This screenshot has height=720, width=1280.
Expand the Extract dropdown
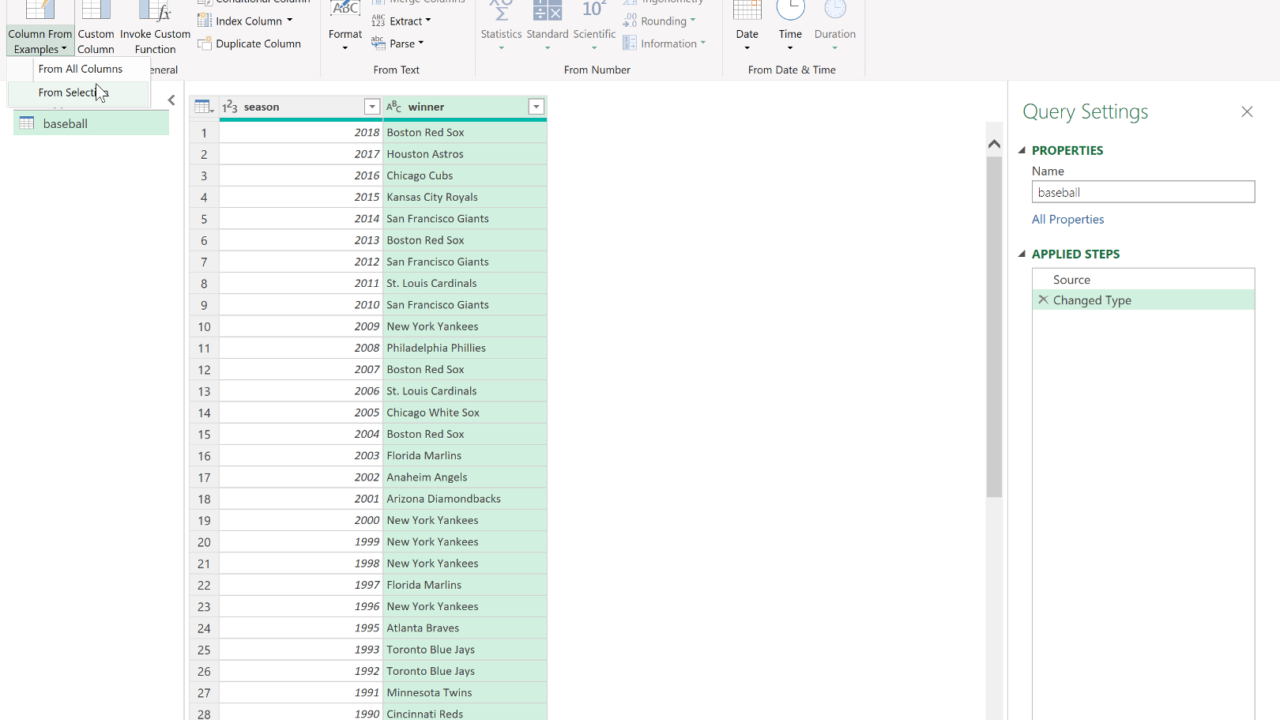click(402, 21)
